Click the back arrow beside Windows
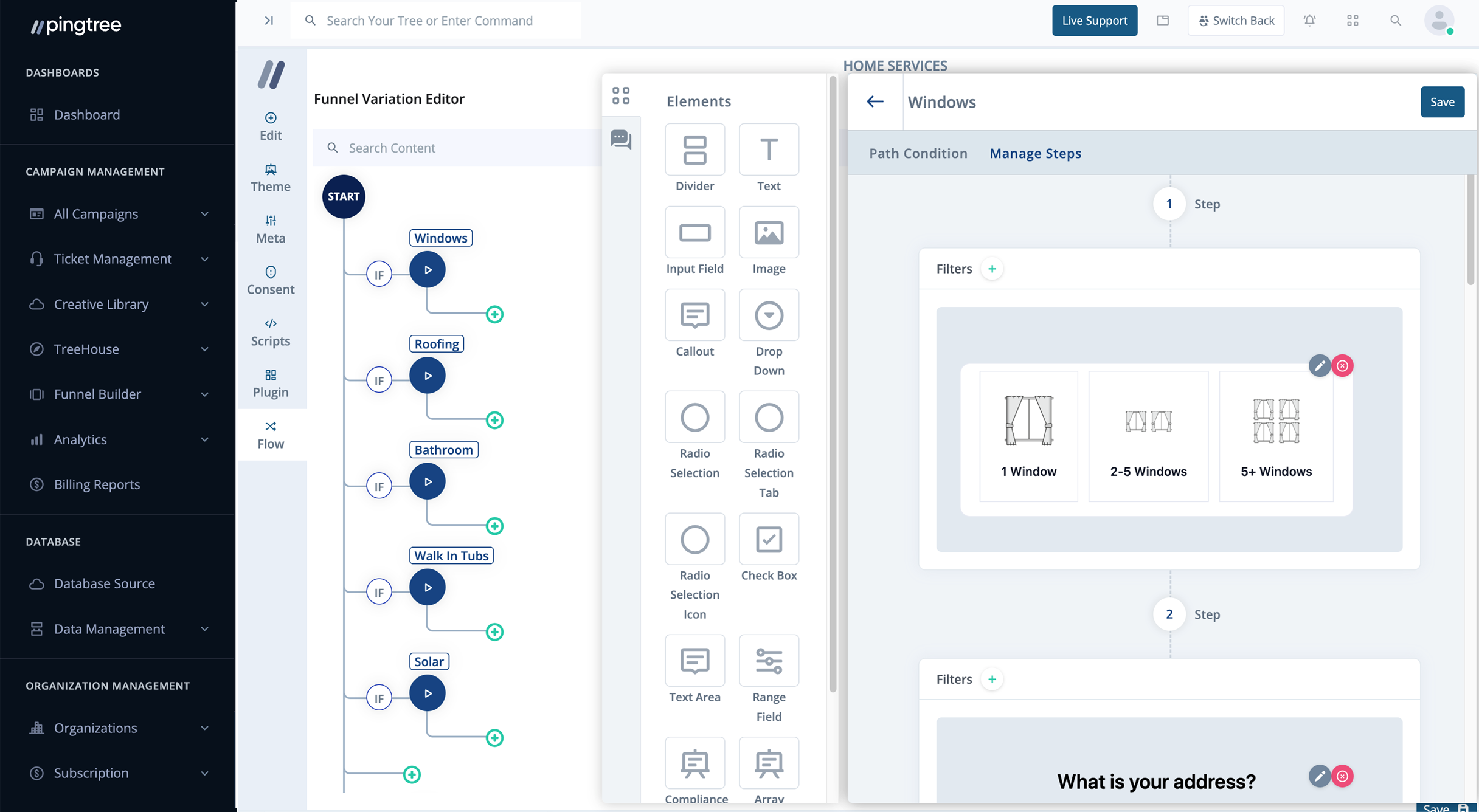The height and width of the screenshot is (812, 1479). tap(875, 101)
